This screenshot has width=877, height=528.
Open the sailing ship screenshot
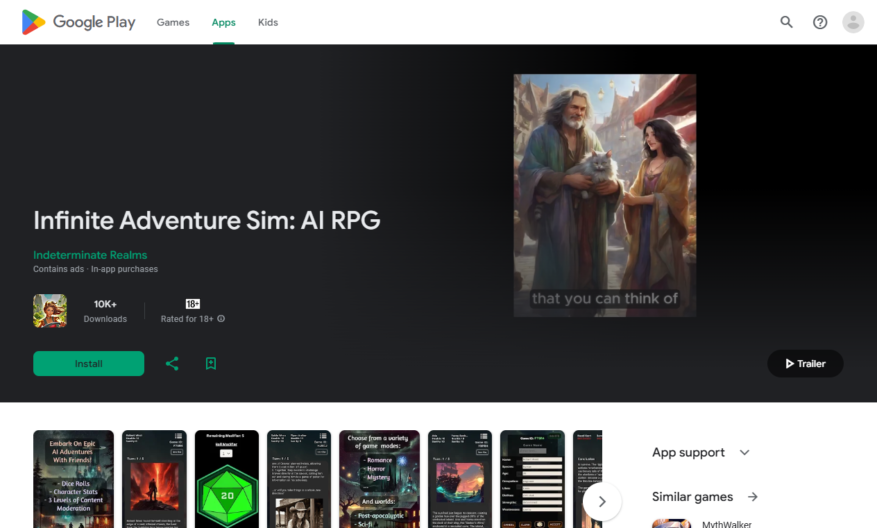(460, 479)
